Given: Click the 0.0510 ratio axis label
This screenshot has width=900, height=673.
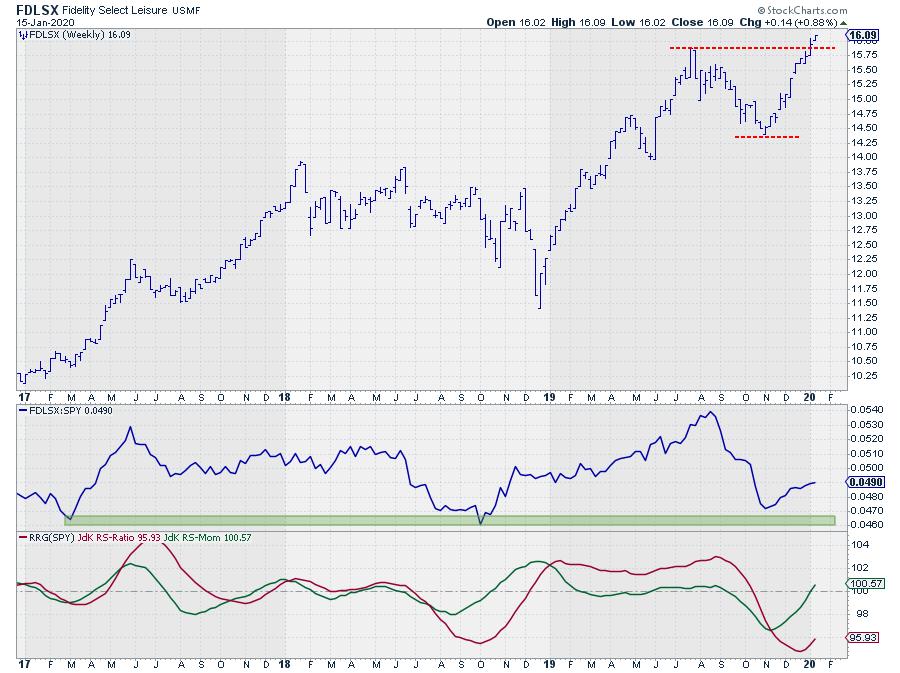Looking at the screenshot, I should pyautogui.click(x=867, y=453).
